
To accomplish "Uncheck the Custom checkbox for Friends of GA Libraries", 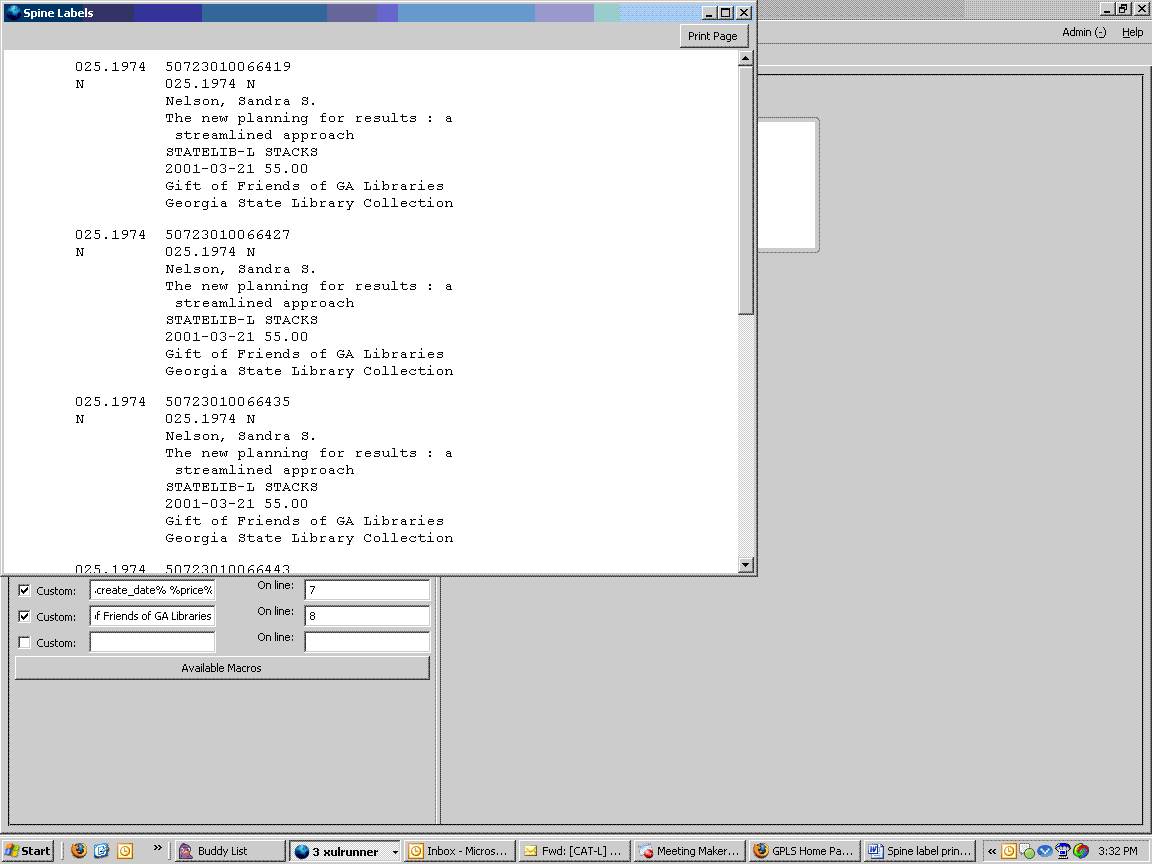I will pyautogui.click(x=24, y=616).
